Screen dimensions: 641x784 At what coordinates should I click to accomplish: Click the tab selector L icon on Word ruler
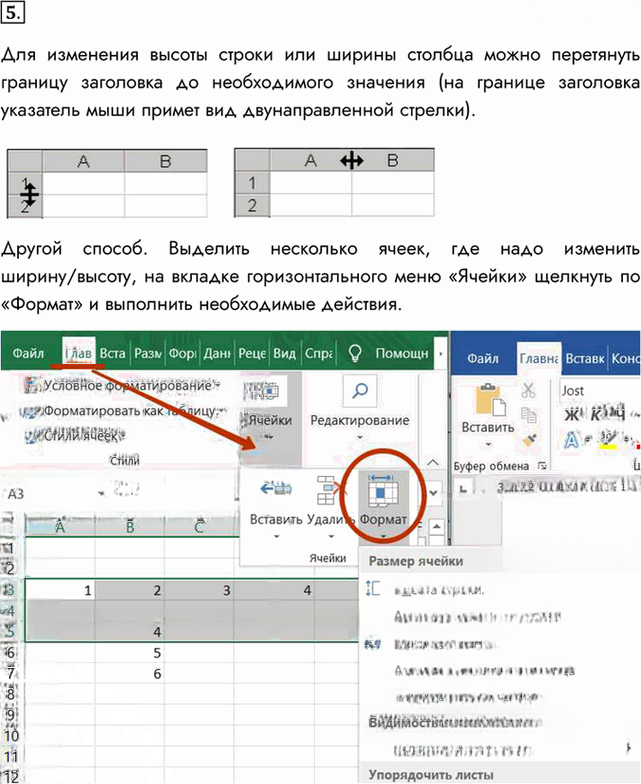pyautogui.click(x=463, y=488)
